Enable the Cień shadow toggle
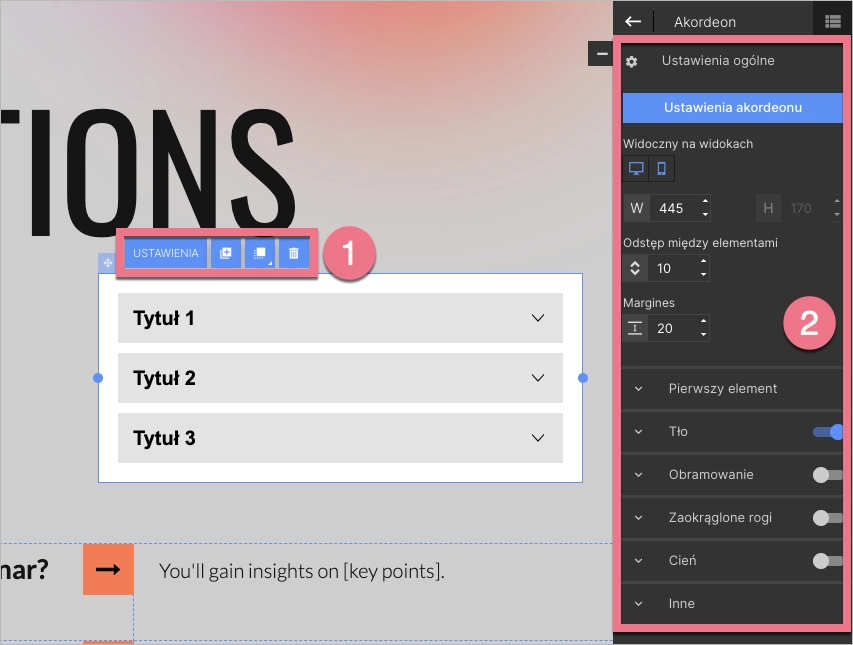The height and width of the screenshot is (645, 853). (828, 561)
